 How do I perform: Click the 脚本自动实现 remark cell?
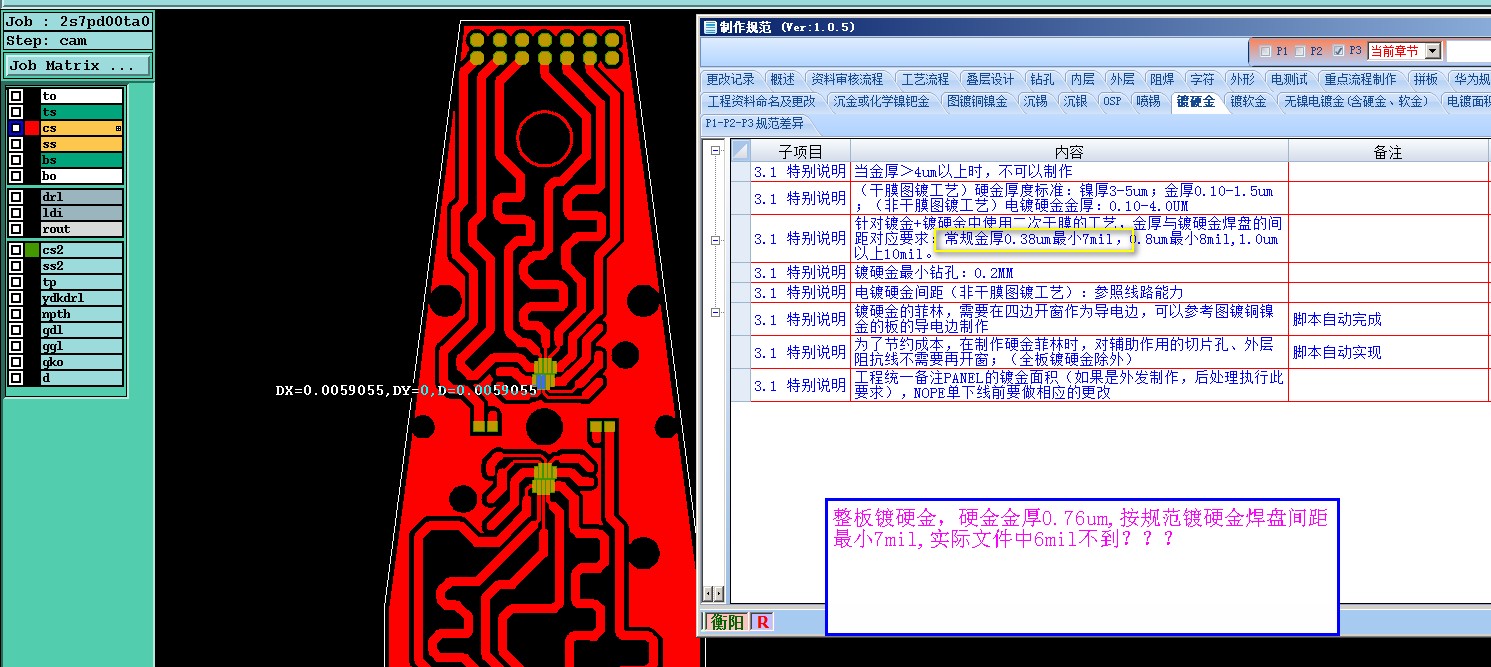tap(1388, 352)
